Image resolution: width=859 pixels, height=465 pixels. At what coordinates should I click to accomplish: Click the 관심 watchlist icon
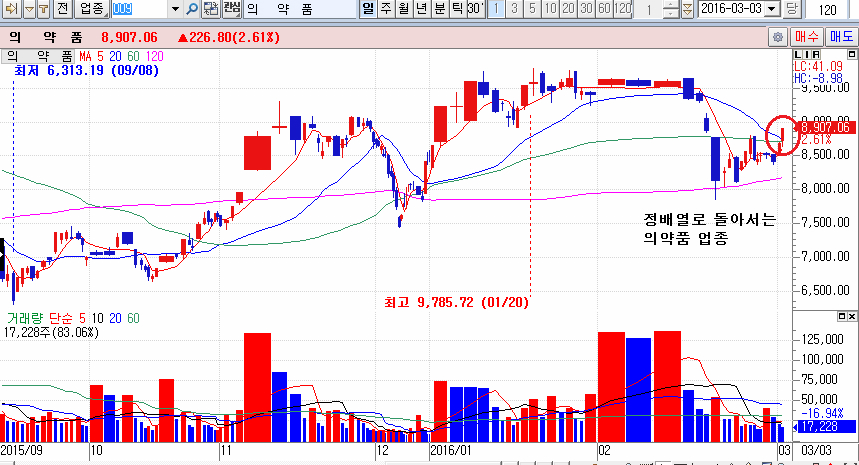[232, 9]
